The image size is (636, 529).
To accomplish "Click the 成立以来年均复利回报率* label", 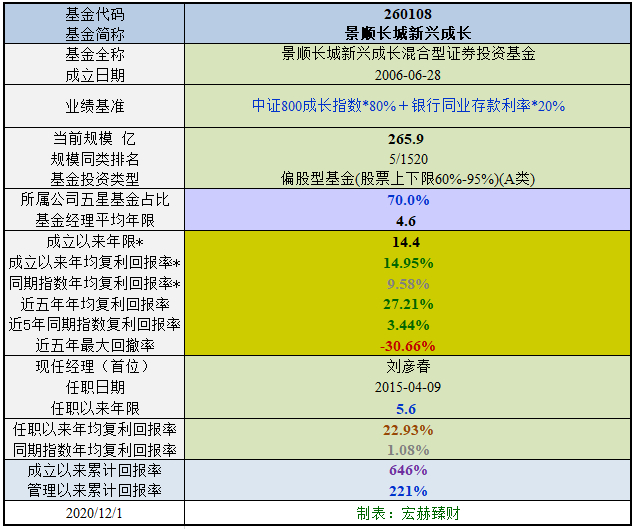I will (x=95, y=262).
